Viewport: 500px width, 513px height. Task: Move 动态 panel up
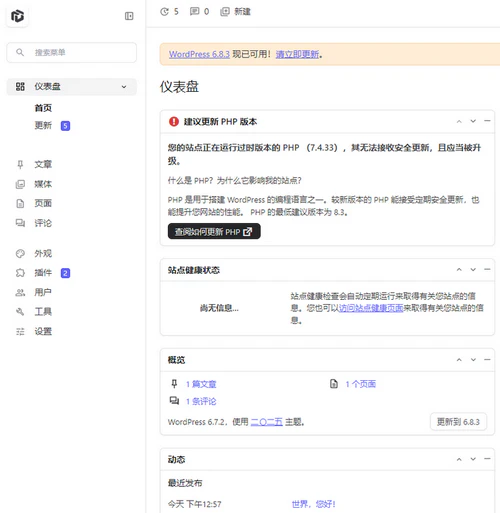click(x=459, y=459)
